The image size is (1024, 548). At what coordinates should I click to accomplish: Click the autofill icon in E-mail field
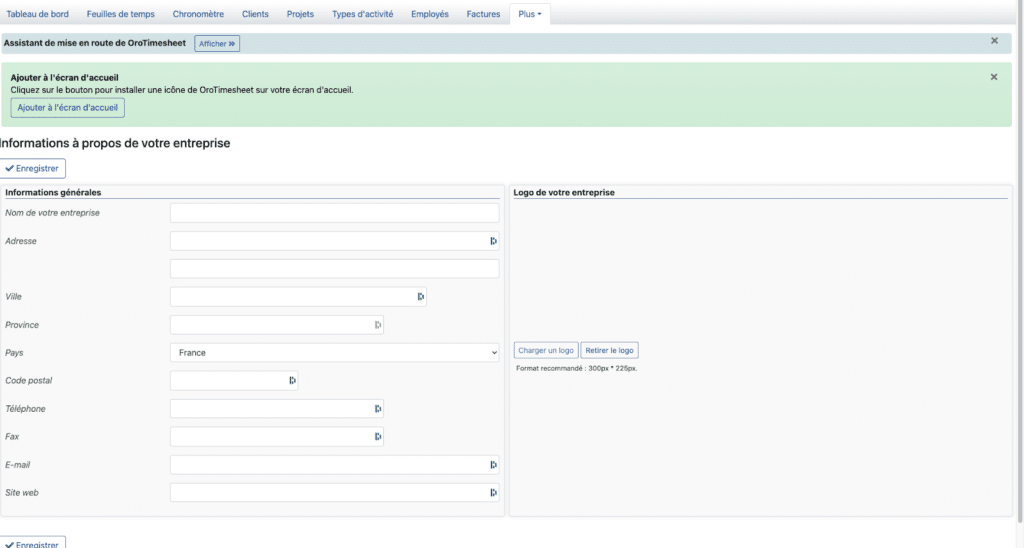(493, 465)
